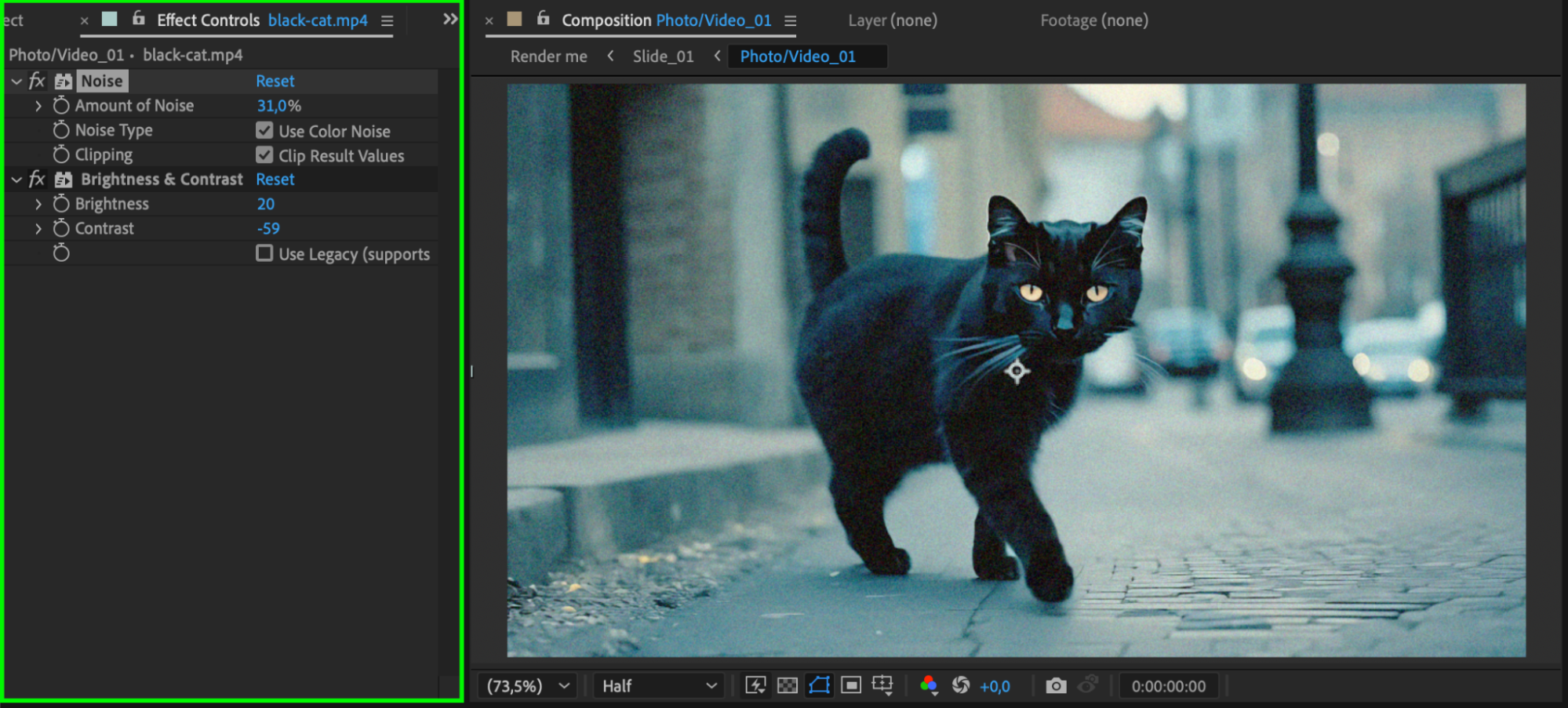
Task: Uncheck Use Color Noise checkbox
Action: point(264,130)
